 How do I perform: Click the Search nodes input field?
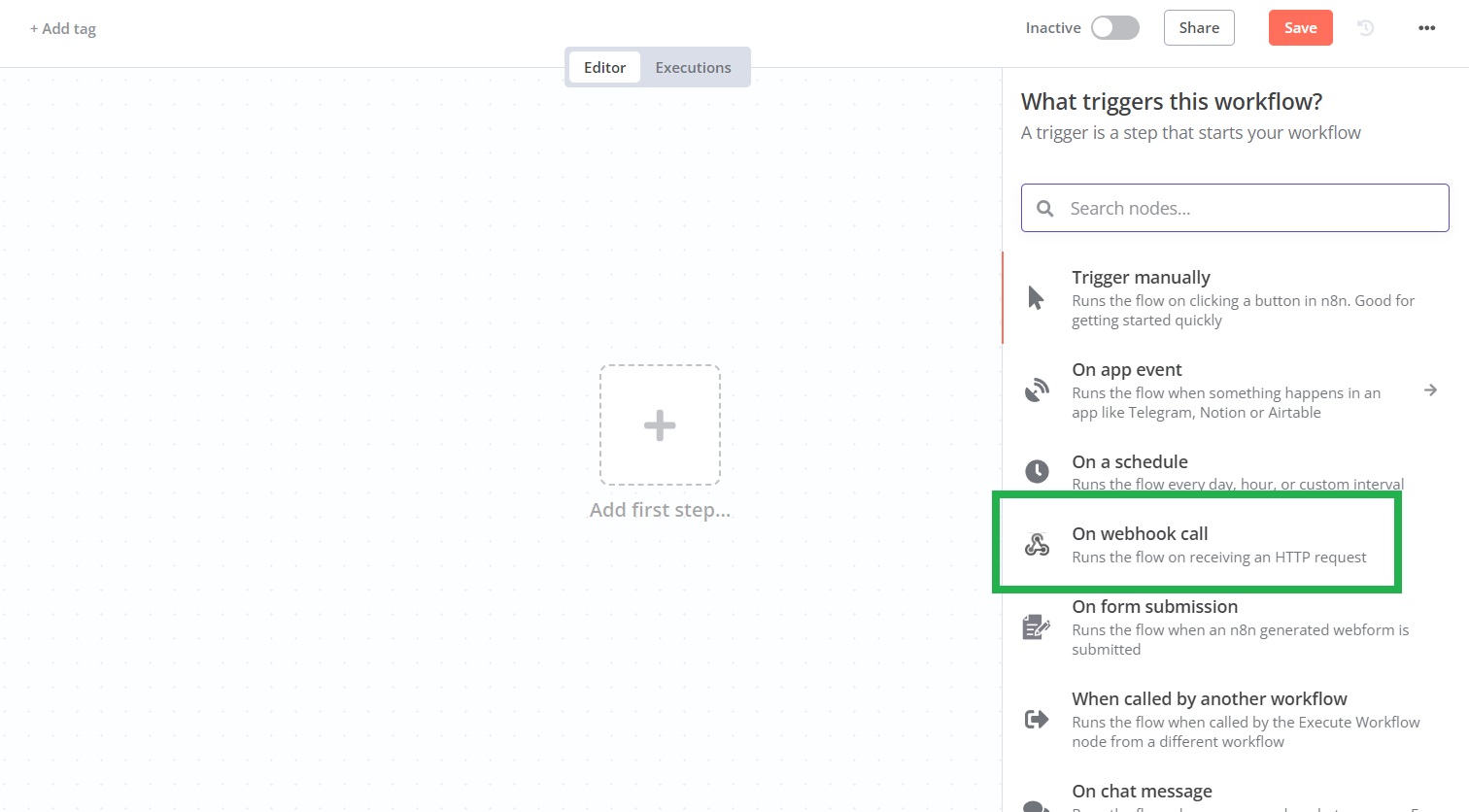(1248, 208)
